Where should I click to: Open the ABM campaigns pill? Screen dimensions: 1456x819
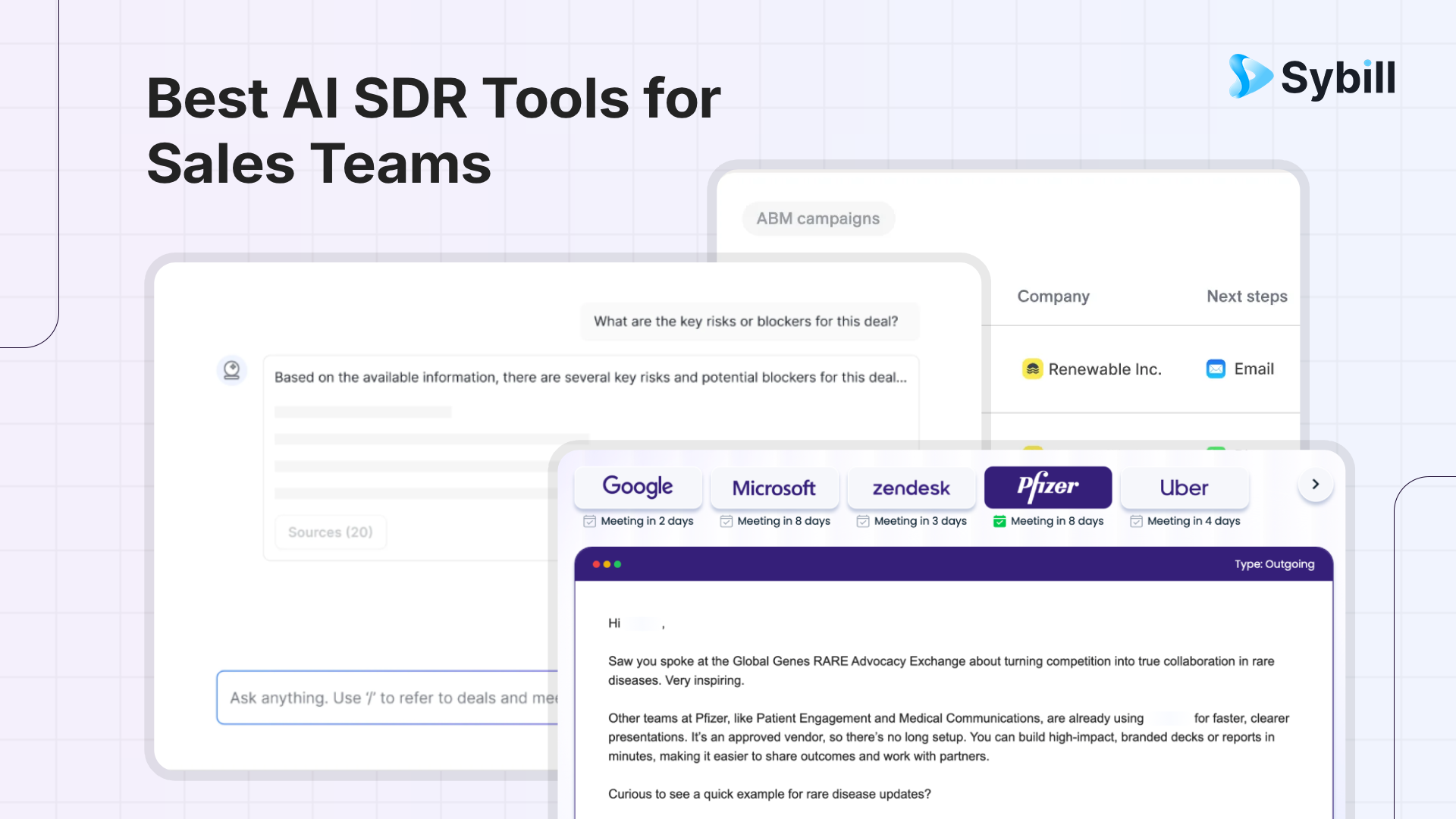tap(818, 218)
